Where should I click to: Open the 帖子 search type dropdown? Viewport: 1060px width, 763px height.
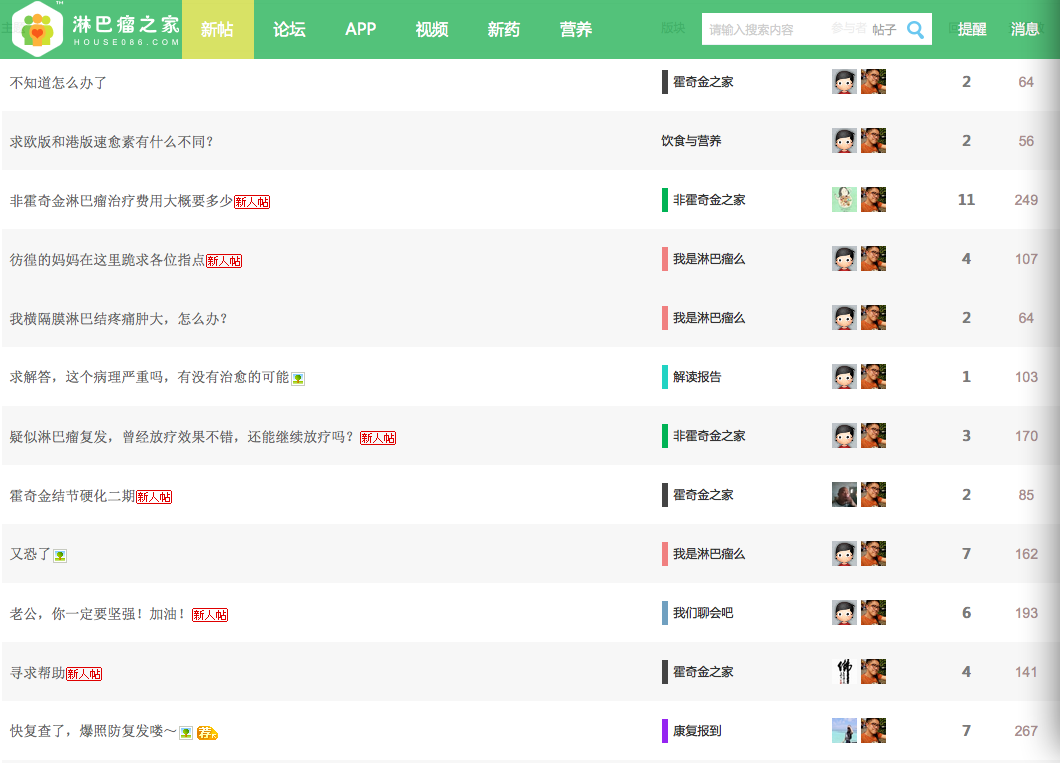(x=884, y=30)
